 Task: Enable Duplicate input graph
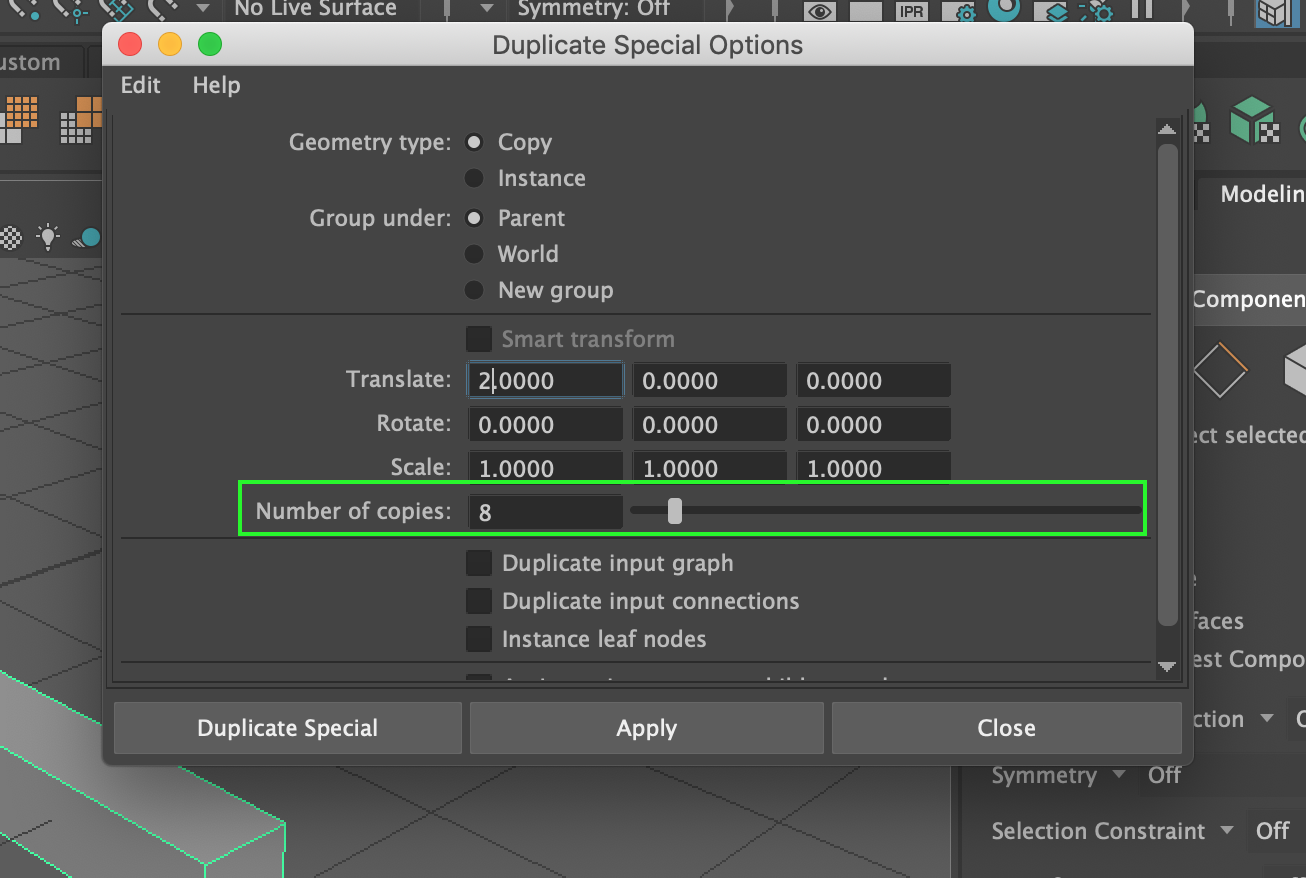(479, 563)
